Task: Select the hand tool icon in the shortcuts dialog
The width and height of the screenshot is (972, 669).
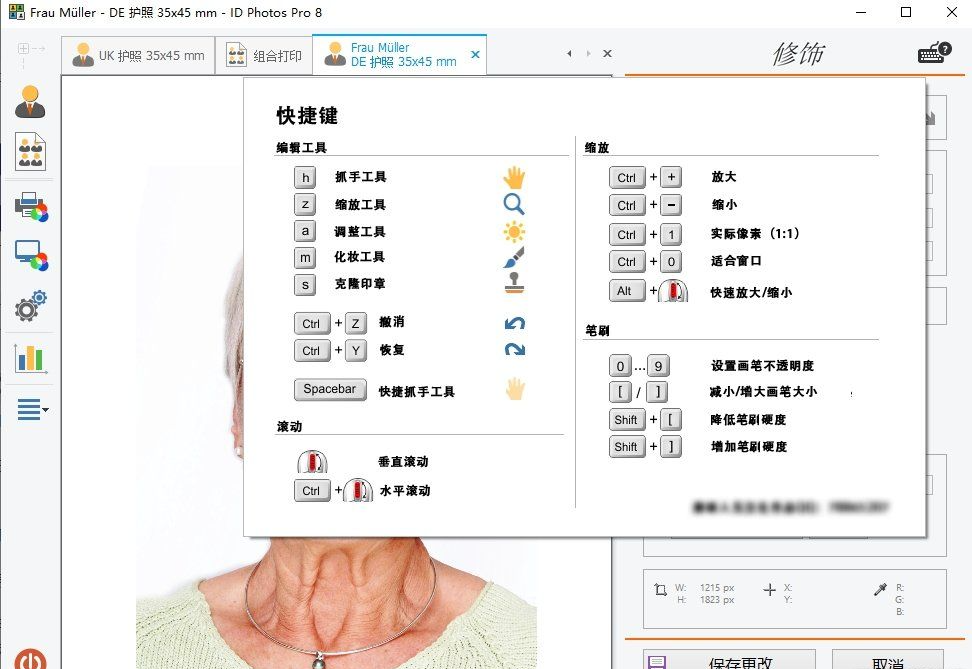Action: click(514, 177)
